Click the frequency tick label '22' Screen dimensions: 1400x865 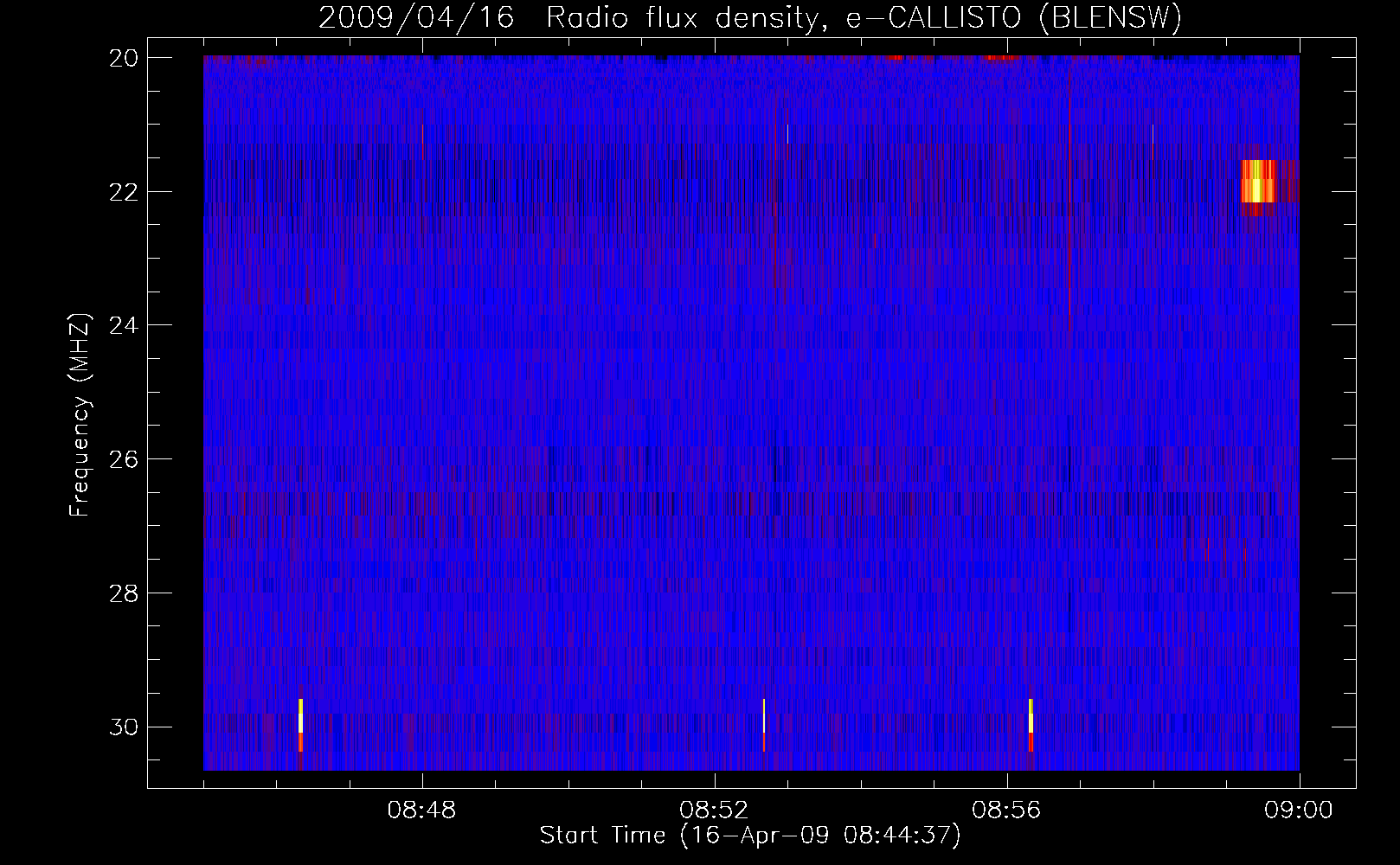tap(124, 191)
